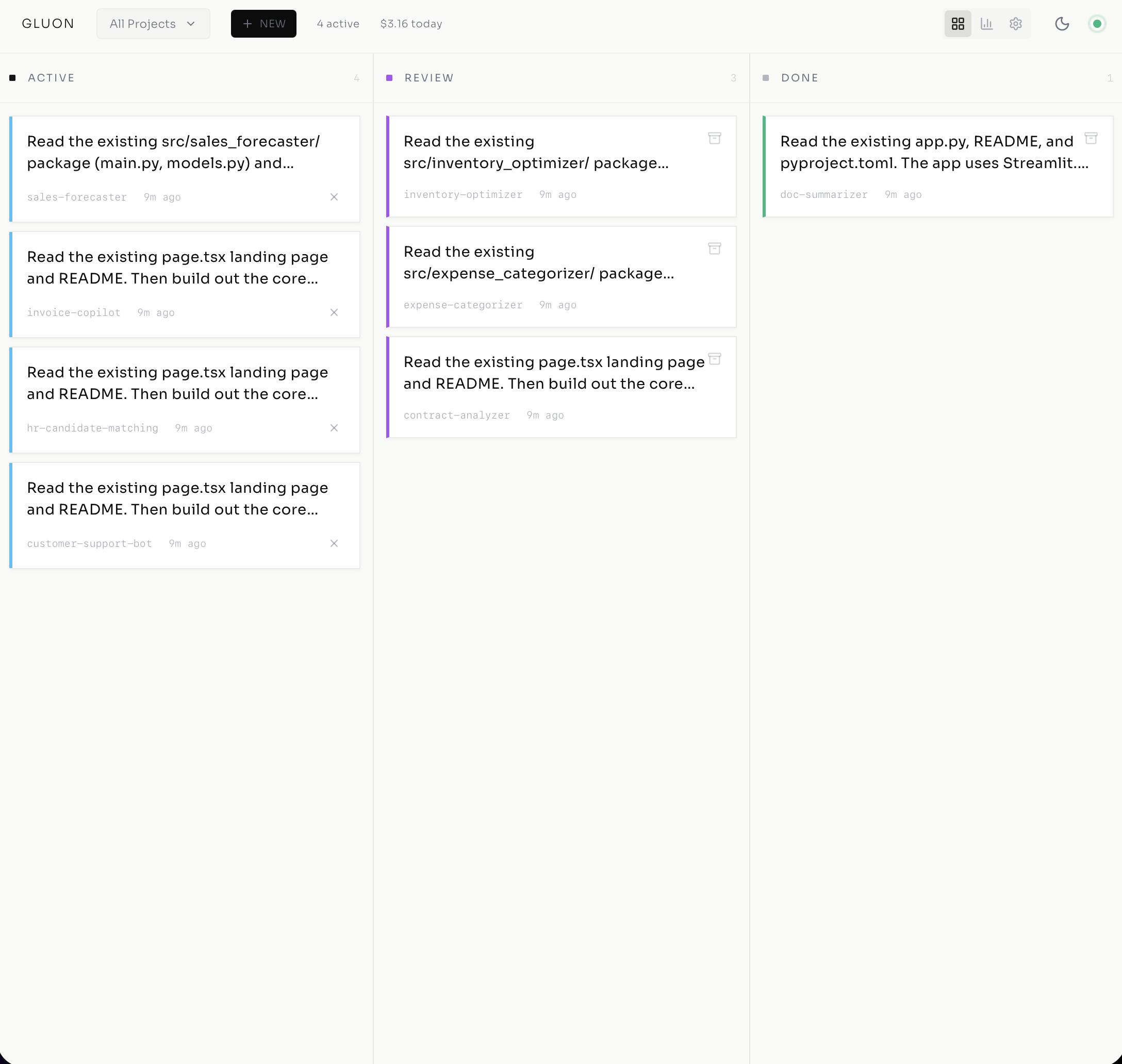Toggle dark mode with the moon icon
This screenshot has width=1122, height=1064.
click(x=1062, y=23)
